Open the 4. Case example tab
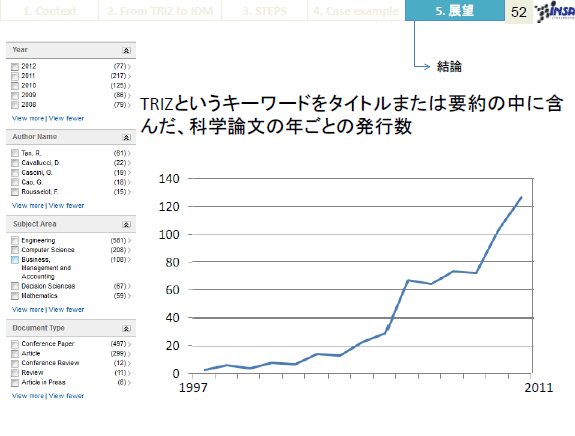Screen dimensions: 575x436 356,11
